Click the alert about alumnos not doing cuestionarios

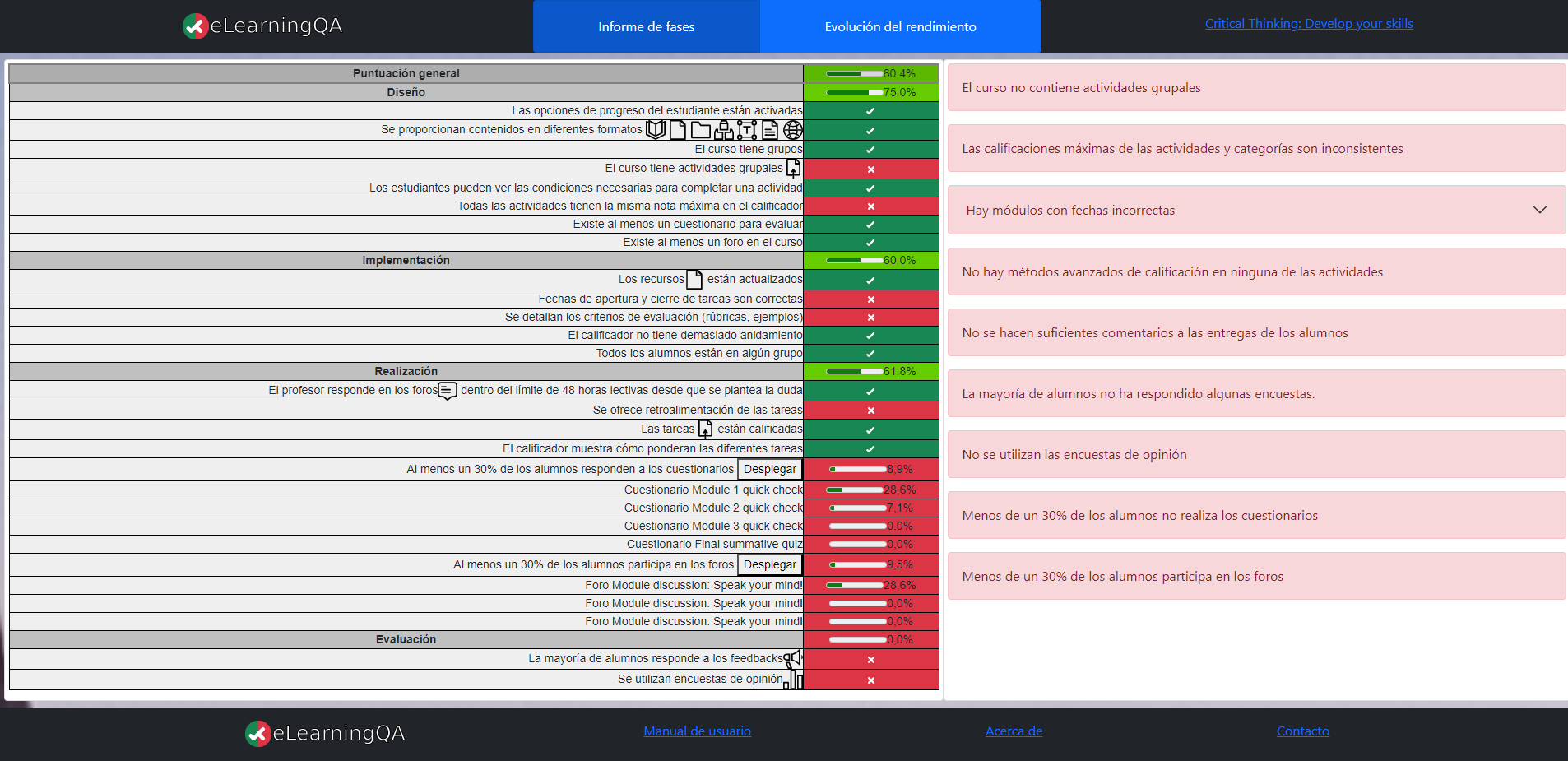pyautogui.click(x=1256, y=515)
